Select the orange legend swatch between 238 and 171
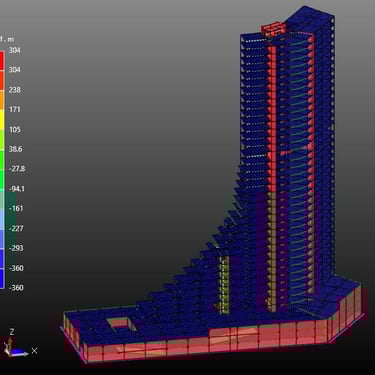The image size is (375, 375). point(2,100)
